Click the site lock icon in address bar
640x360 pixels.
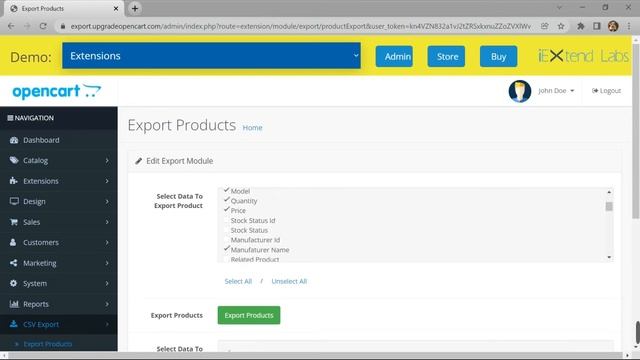pos(62,26)
